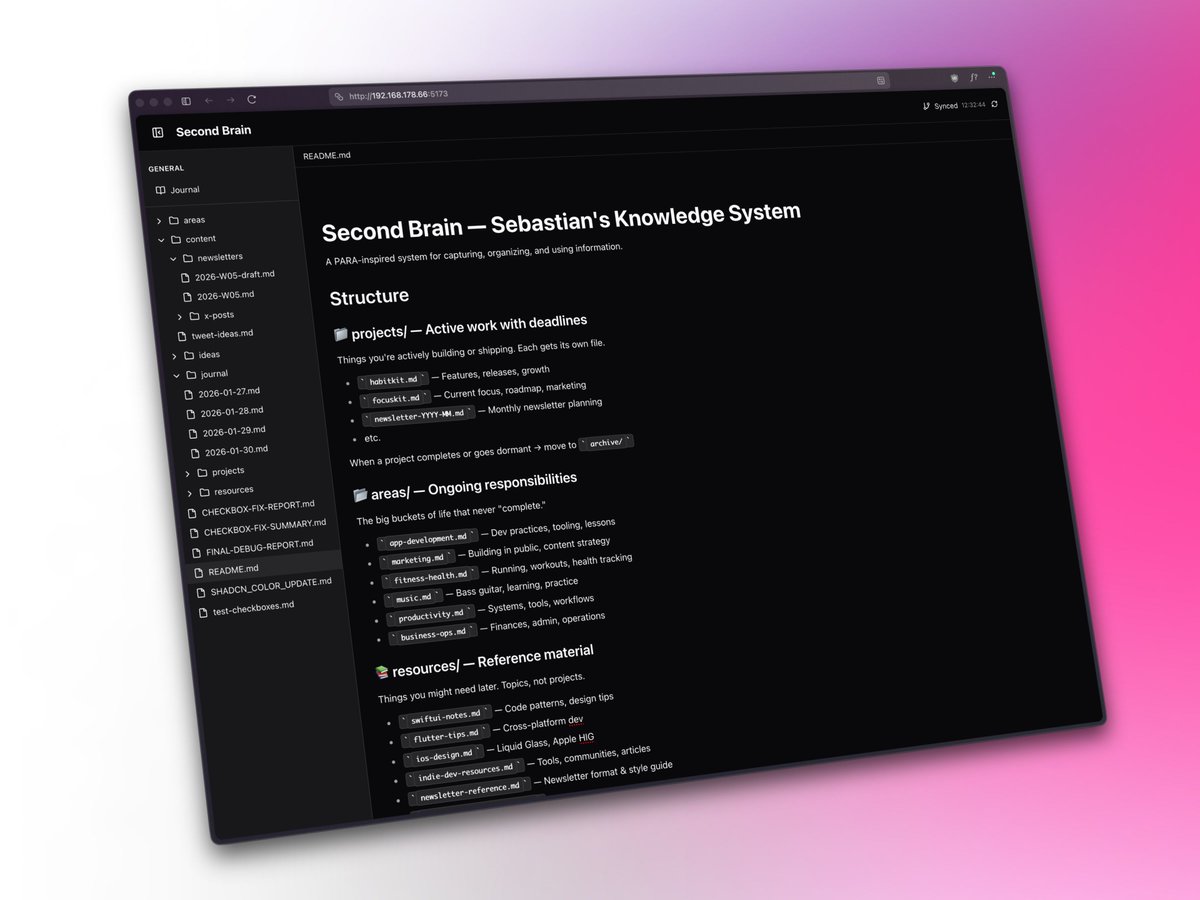Screen dimensions: 1200x900
Task: Expand the resources folder chevron
Action: [189, 492]
